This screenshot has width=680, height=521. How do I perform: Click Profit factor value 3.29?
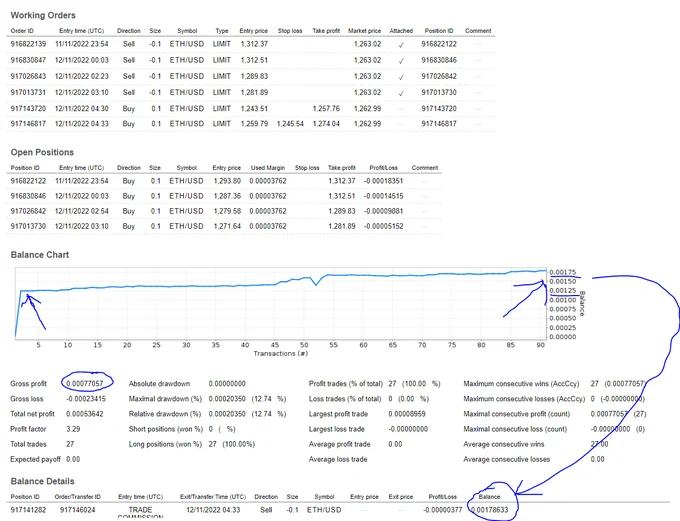click(x=73, y=429)
